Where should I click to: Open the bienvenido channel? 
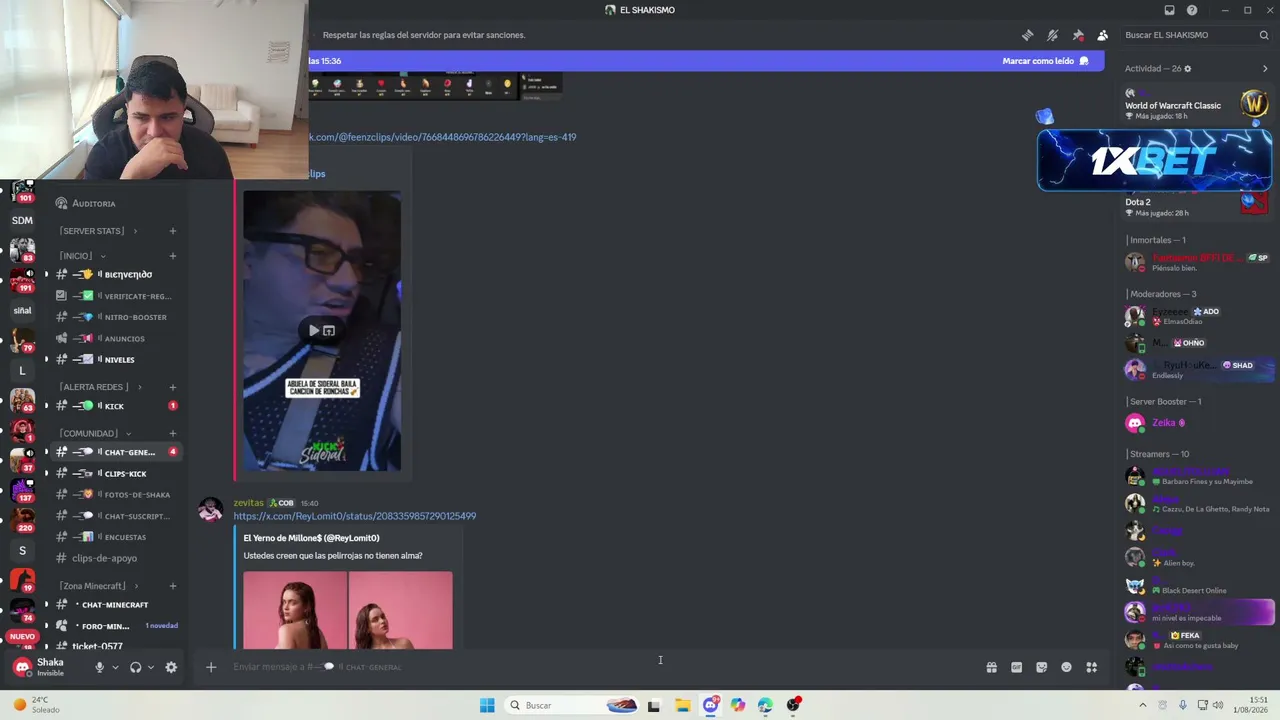(120, 274)
